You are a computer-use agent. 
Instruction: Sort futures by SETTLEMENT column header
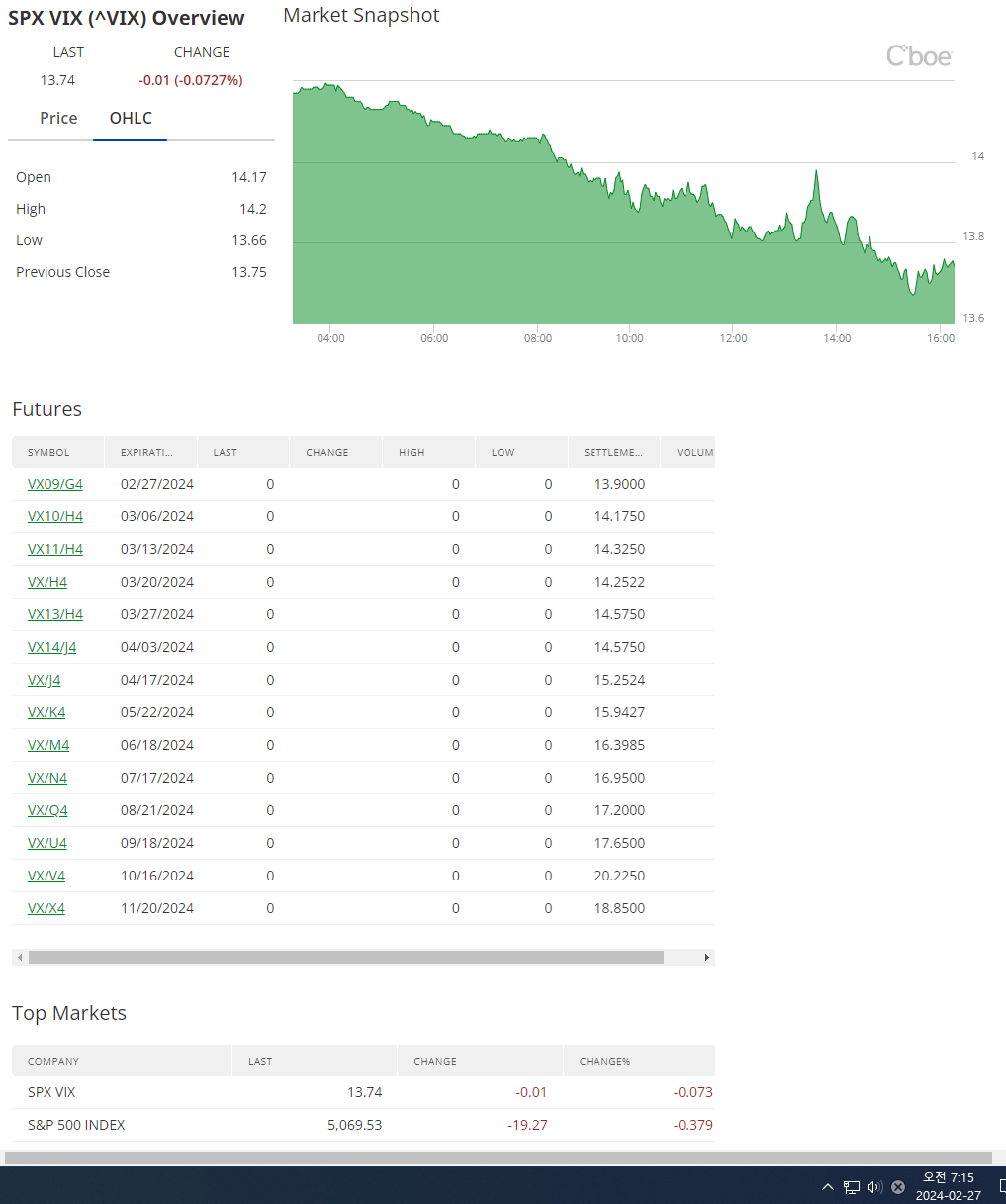coord(614,452)
